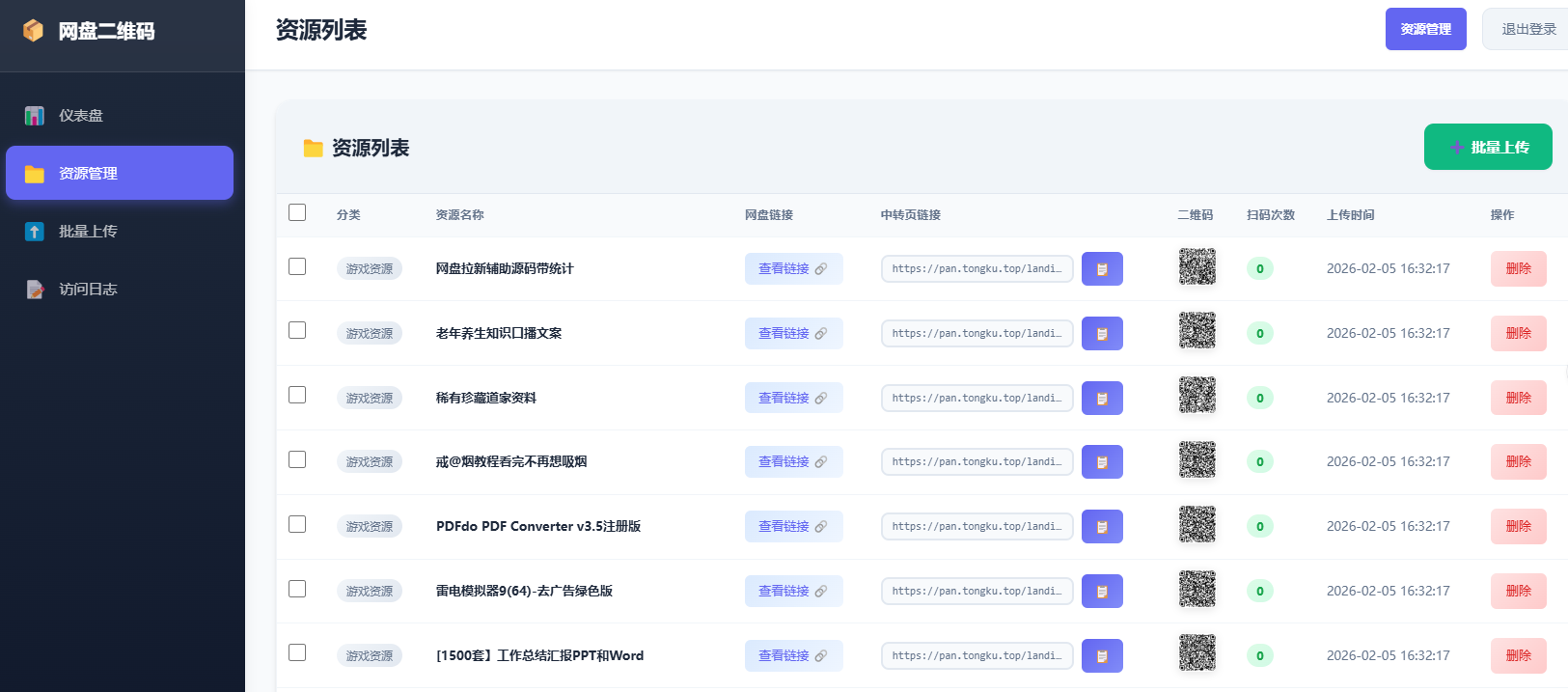Copy landing link for 稀有珍藏道家资料
Viewport: 1568px width, 692px height.
[x=1102, y=398]
